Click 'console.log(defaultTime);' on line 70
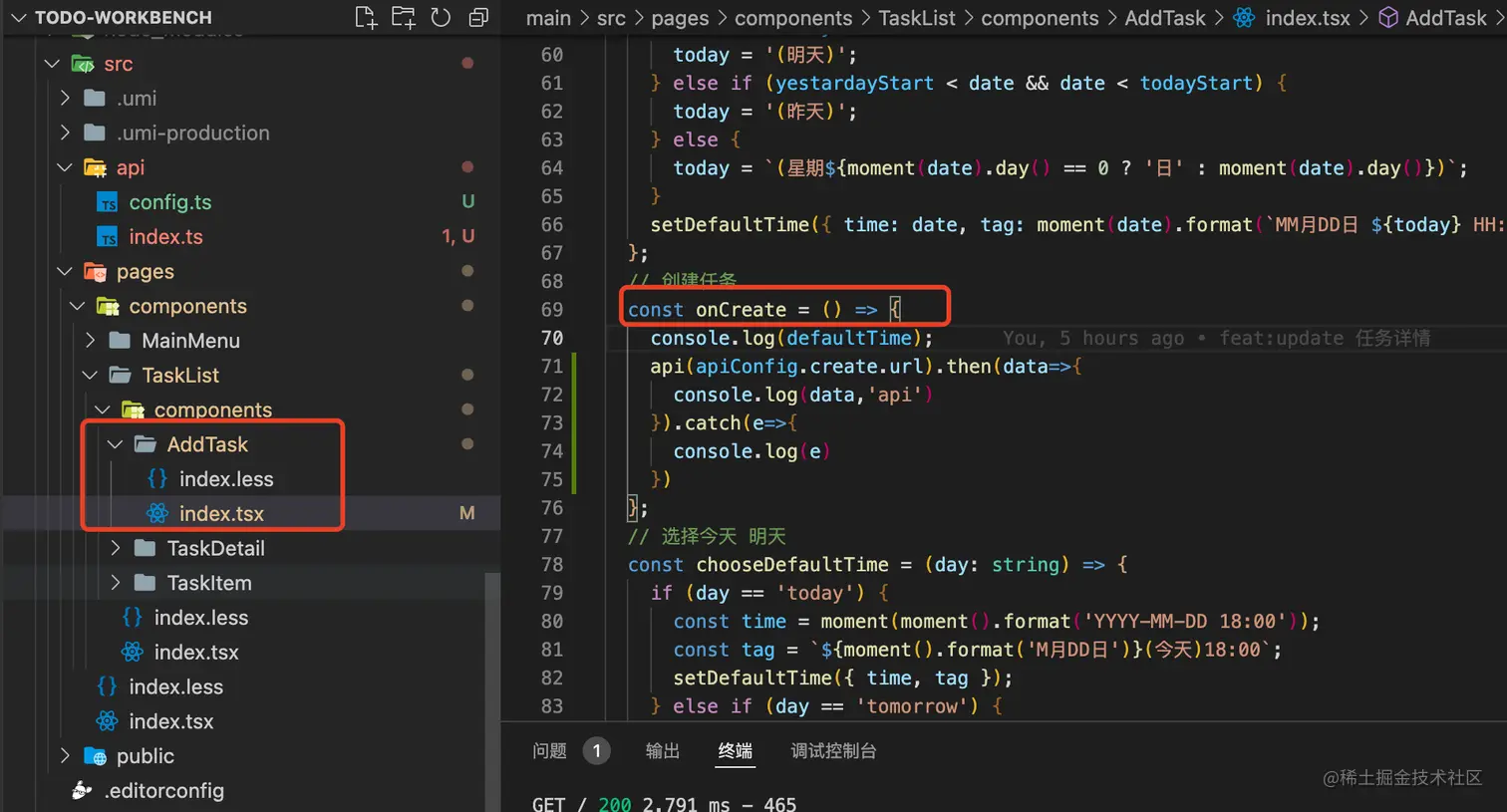 791,338
